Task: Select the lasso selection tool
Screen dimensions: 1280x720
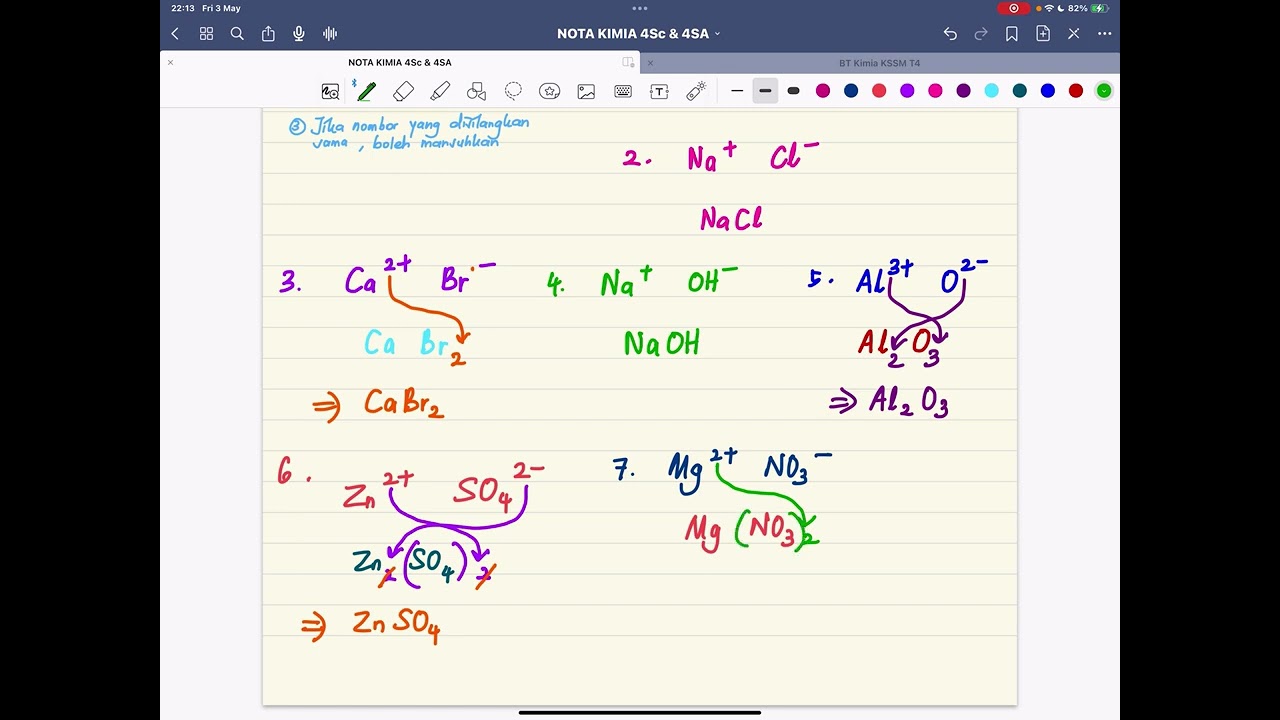Action: pyautogui.click(x=513, y=91)
